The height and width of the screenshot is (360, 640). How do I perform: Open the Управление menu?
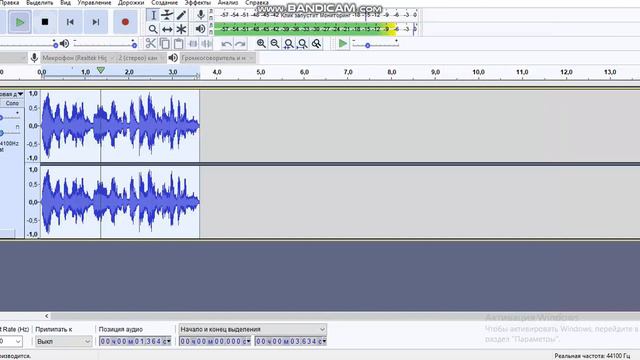coord(94,3)
